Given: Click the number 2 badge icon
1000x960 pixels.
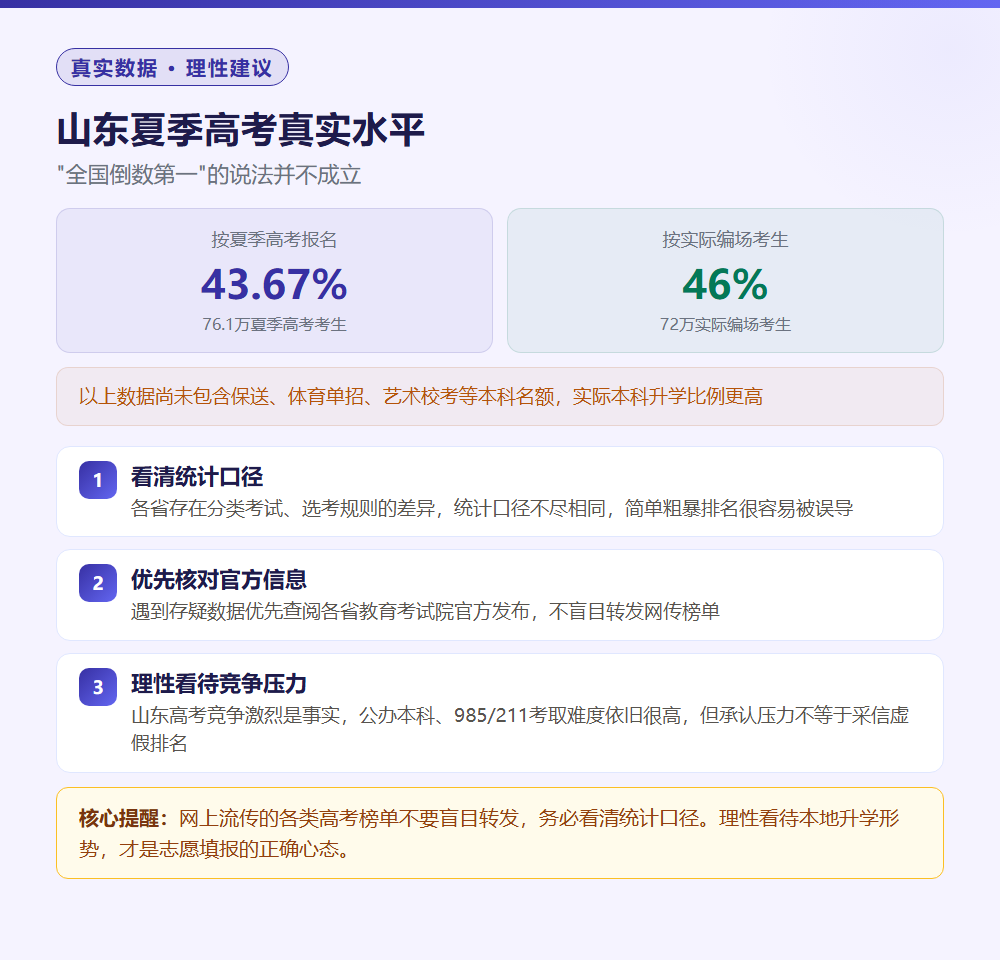Looking at the screenshot, I should (x=98, y=583).
